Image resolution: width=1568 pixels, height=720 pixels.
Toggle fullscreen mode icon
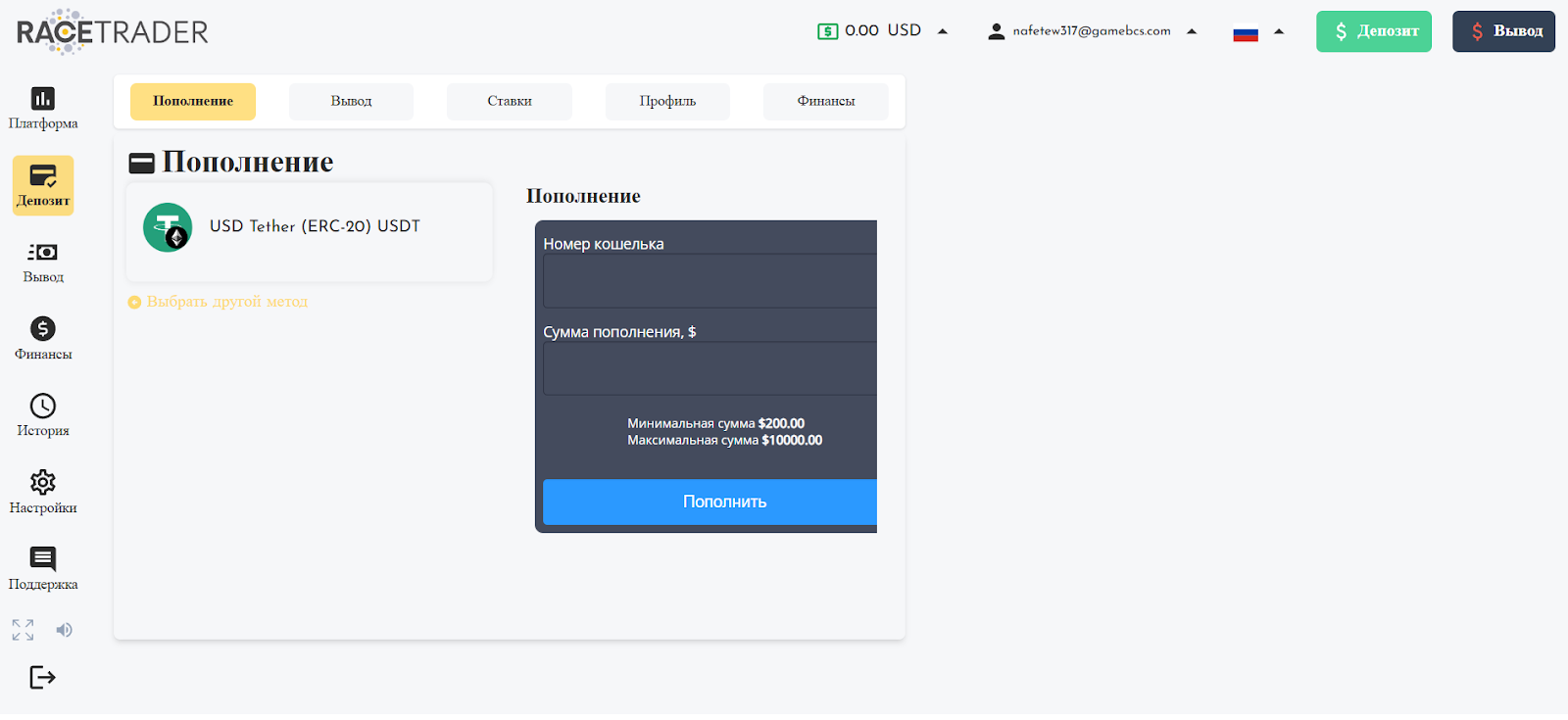pyautogui.click(x=23, y=630)
